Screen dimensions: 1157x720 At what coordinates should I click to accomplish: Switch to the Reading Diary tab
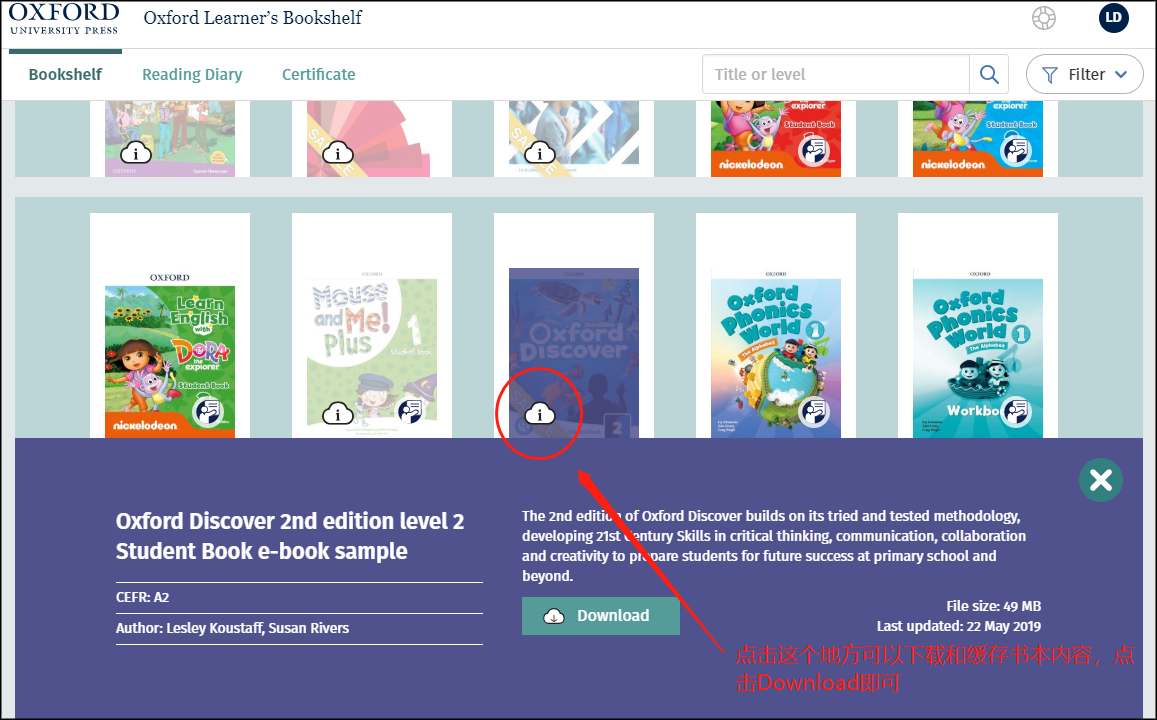point(192,75)
